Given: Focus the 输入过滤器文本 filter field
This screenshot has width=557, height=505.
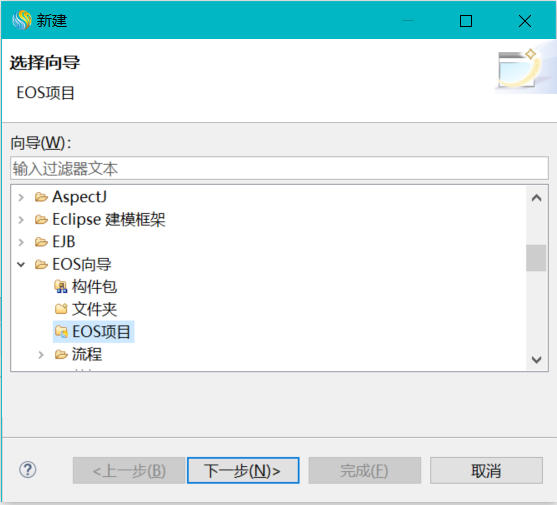Looking at the screenshot, I should tap(280, 168).
